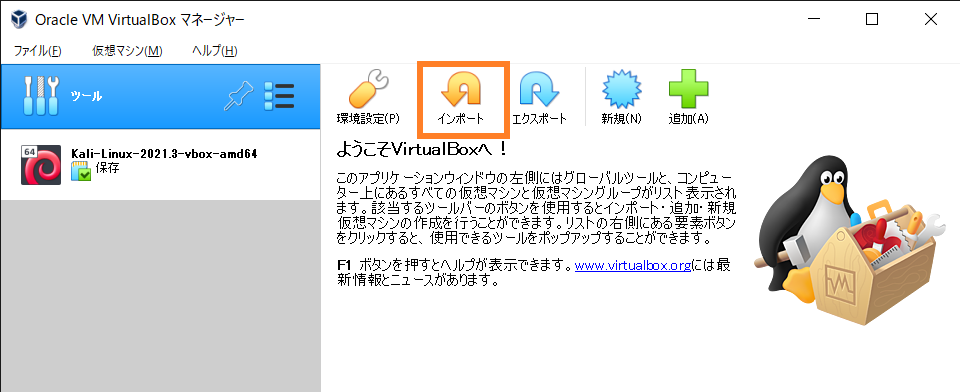Open the ヘルプ(H) menu
960x392 pixels.
tap(214, 51)
